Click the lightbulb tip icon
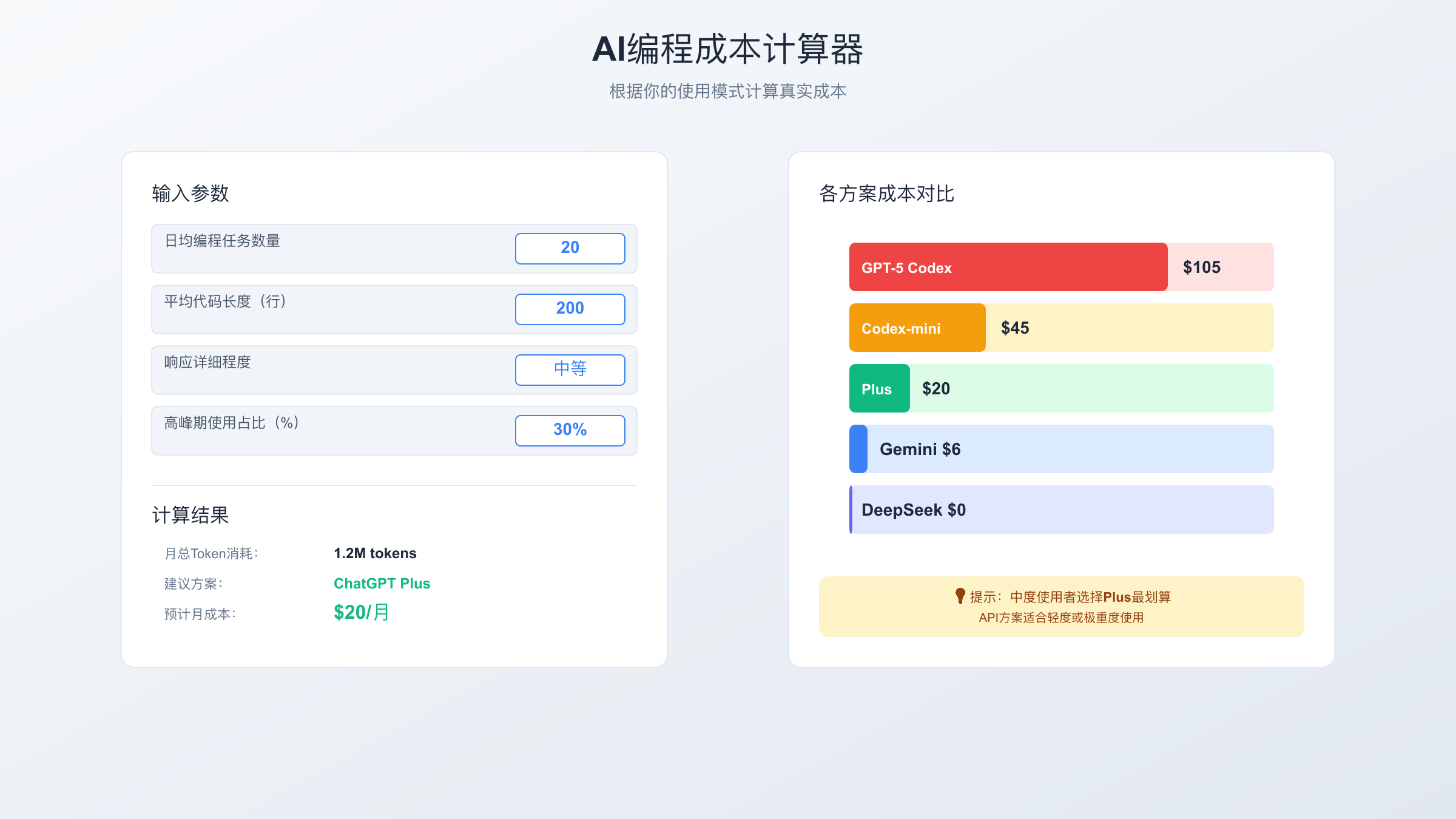The image size is (1456, 819). point(960,596)
